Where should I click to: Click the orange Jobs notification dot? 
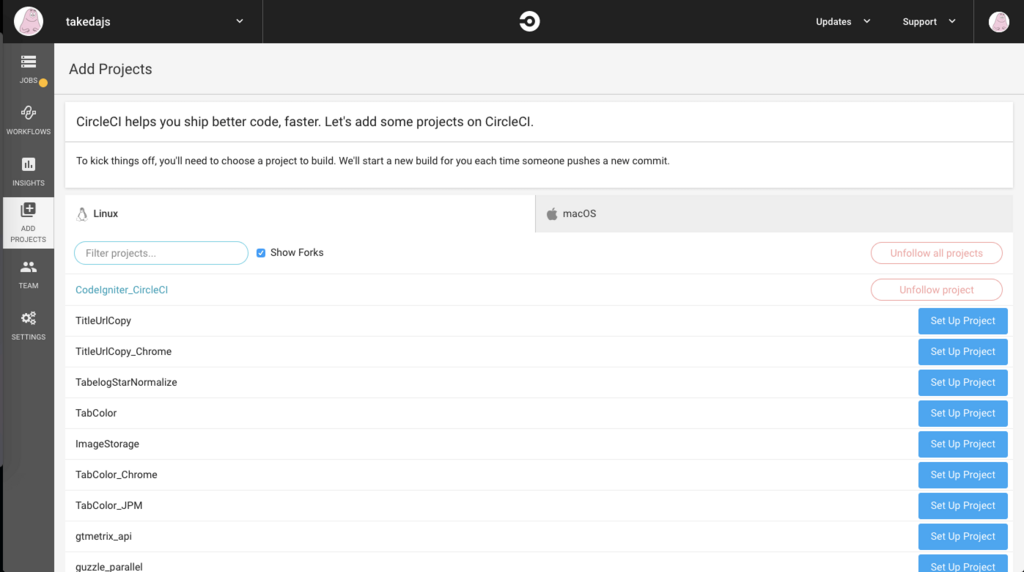pos(43,83)
